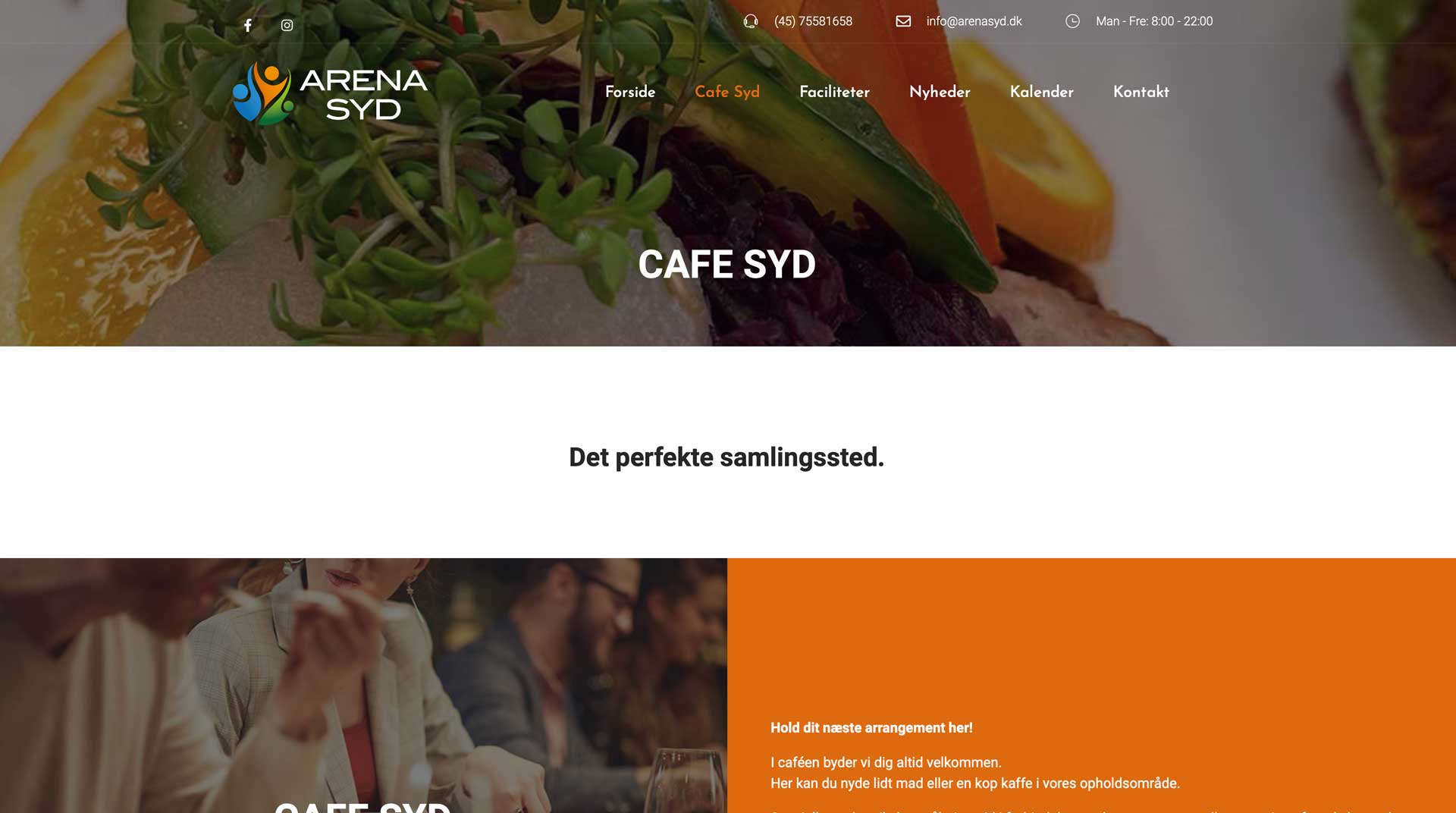Screen dimensions: 1456x813
Task: Go to the Forside menu item
Action: [x=630, y=92]
